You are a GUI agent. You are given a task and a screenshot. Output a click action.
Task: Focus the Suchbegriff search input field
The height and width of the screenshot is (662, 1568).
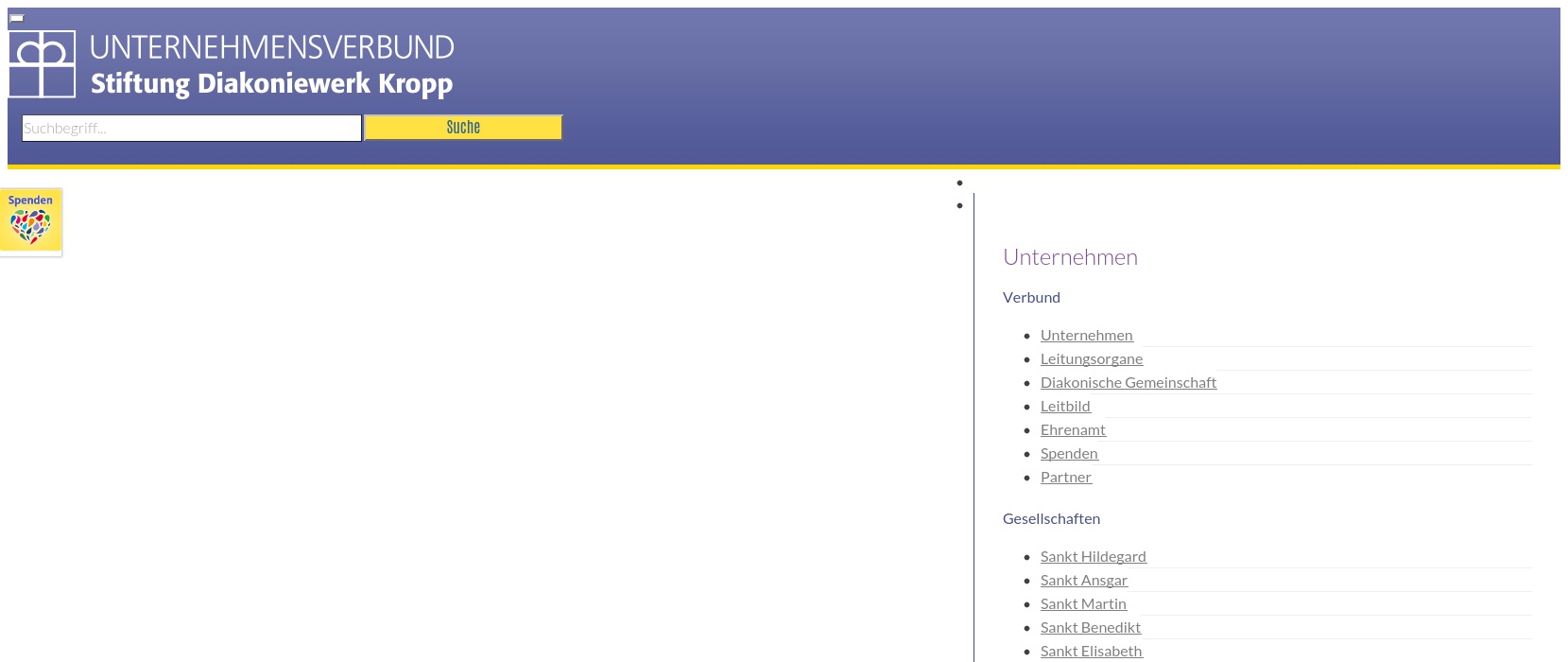[191, 128]
